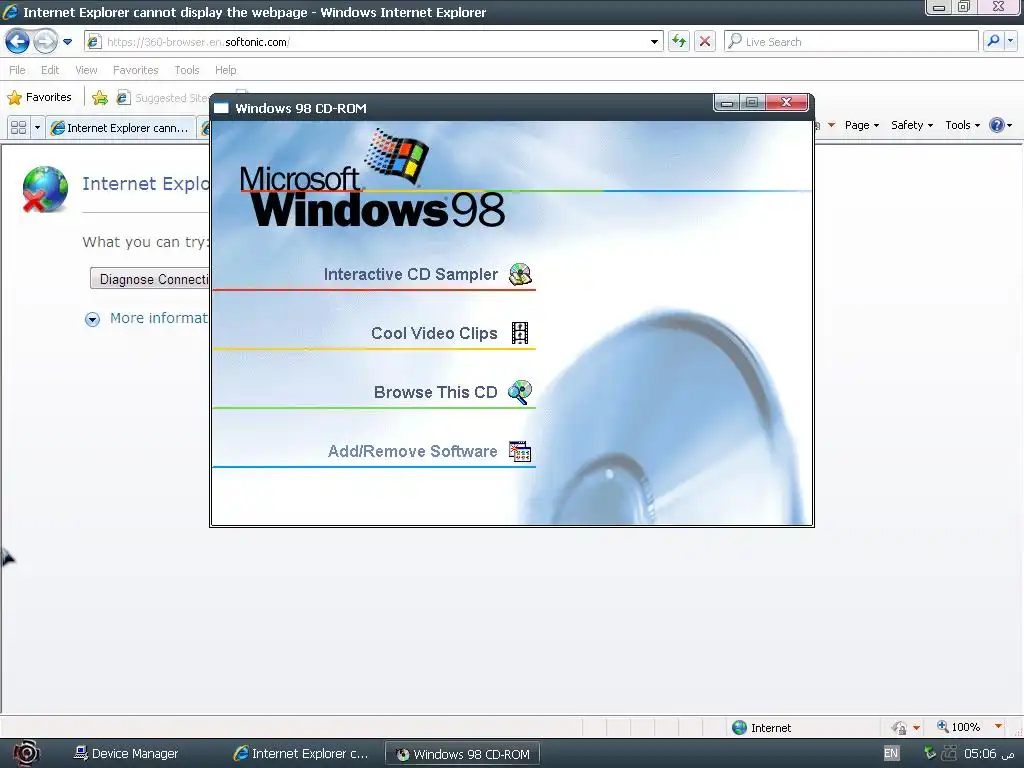This screenshot has width=1024, height=768.
Task: Select the 'Internet Explorer cann...' tab
Action: [x=121, y=128]
